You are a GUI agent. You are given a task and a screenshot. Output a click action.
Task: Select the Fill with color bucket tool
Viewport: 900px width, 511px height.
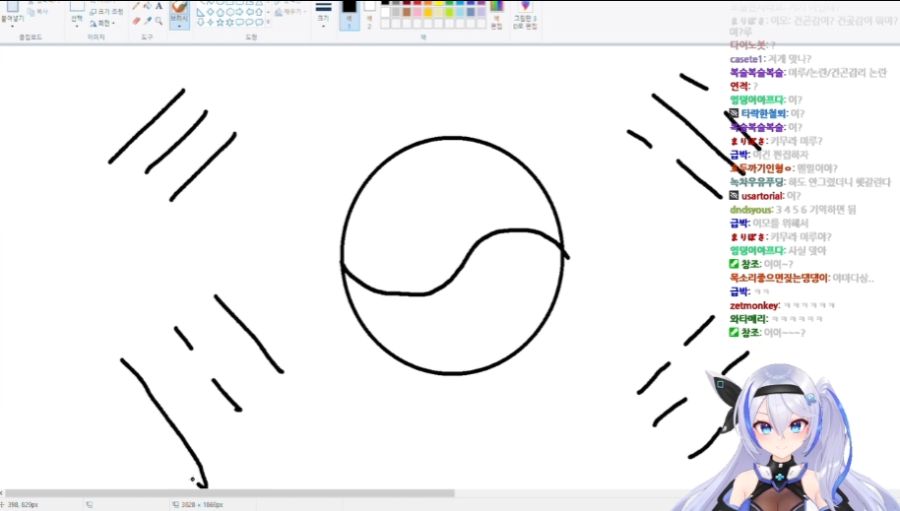point(148,6)
